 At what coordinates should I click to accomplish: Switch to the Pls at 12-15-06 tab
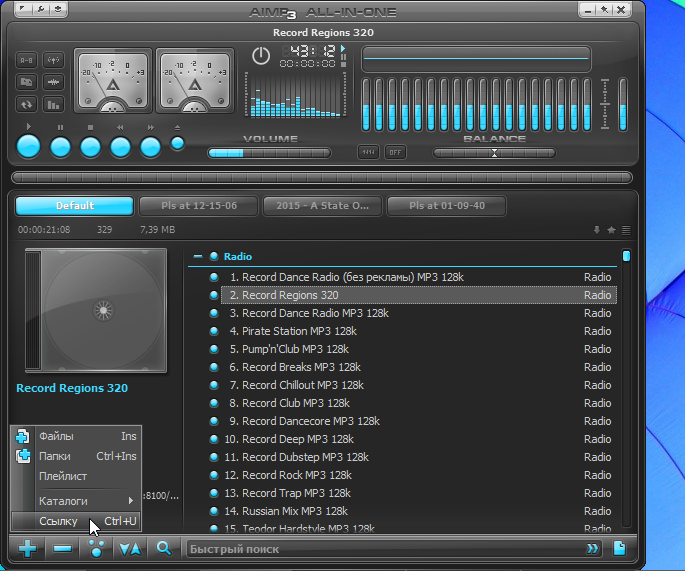(196, 206)
